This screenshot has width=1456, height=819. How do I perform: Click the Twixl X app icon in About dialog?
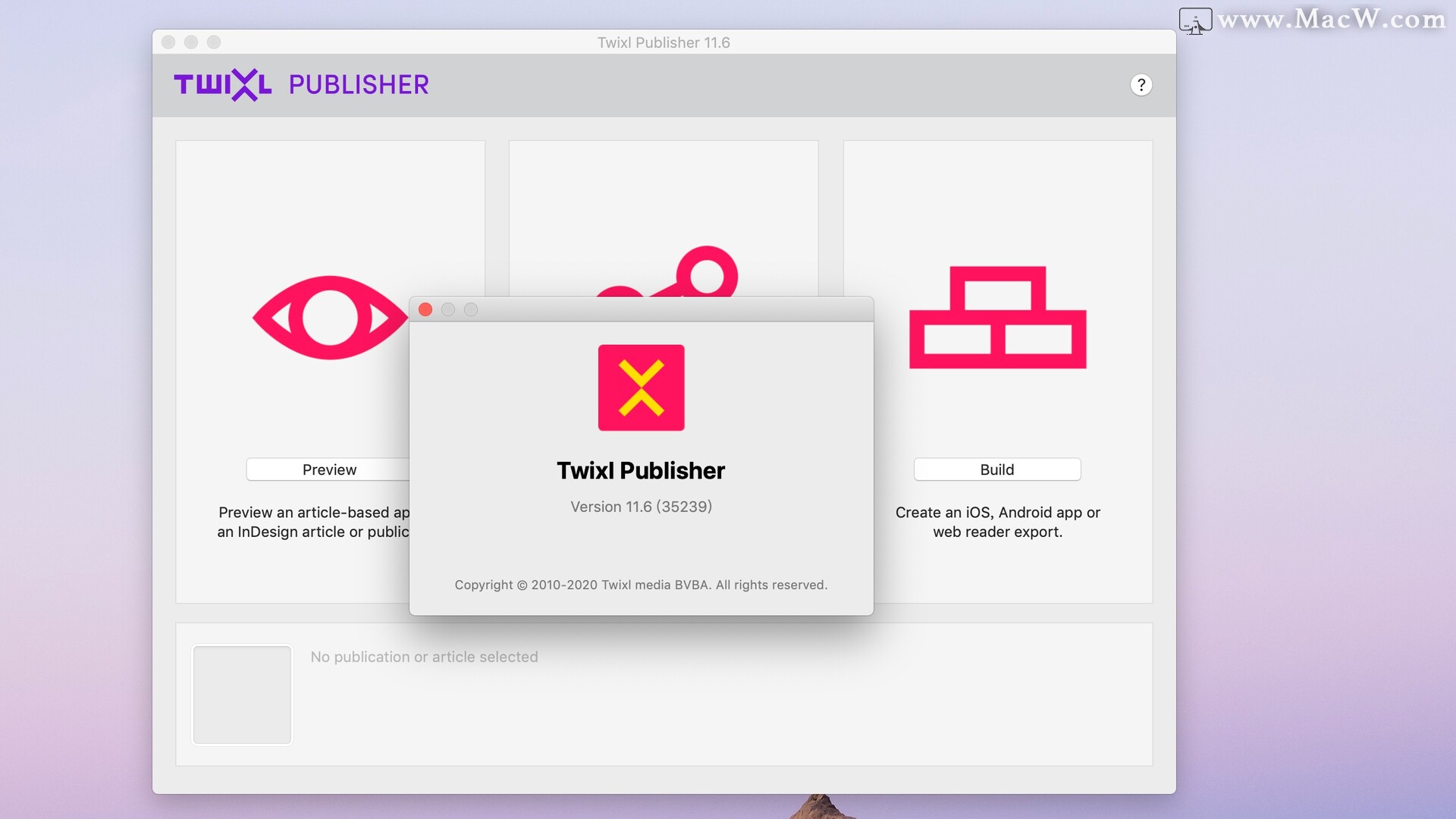point(641,388)
